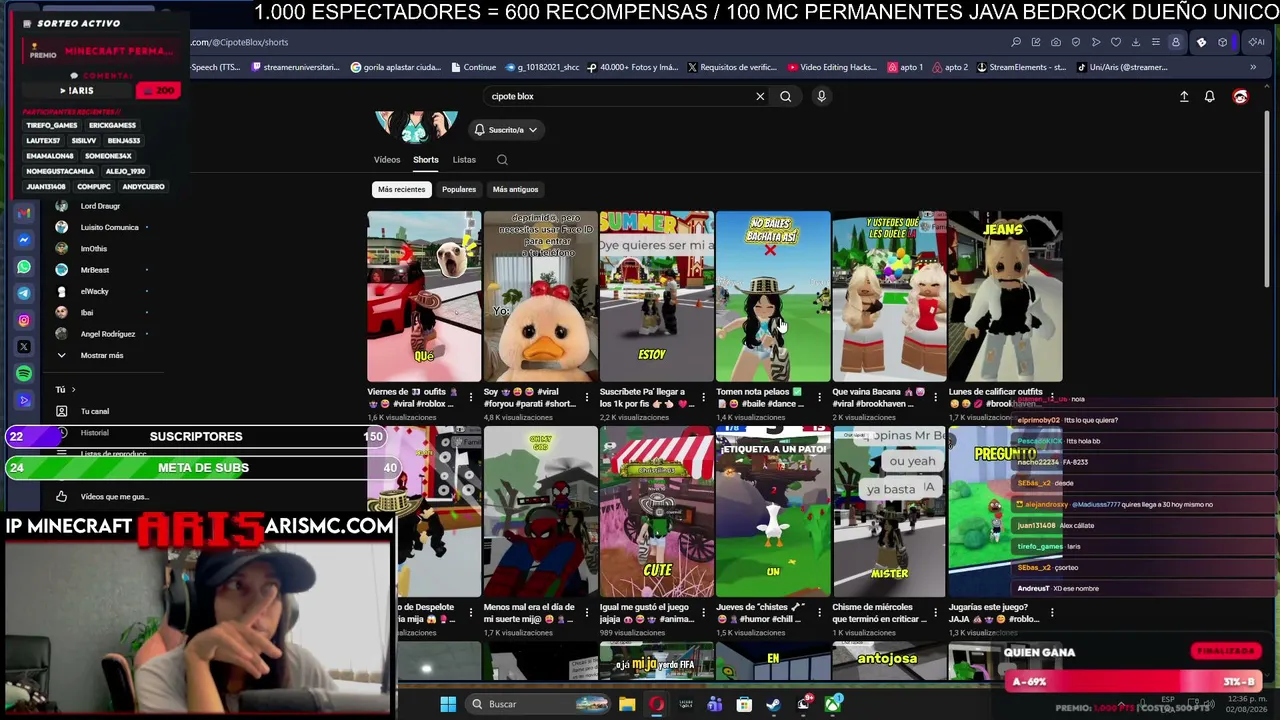Click the YouTube search field 'cipote blox'

click(620, 96)
